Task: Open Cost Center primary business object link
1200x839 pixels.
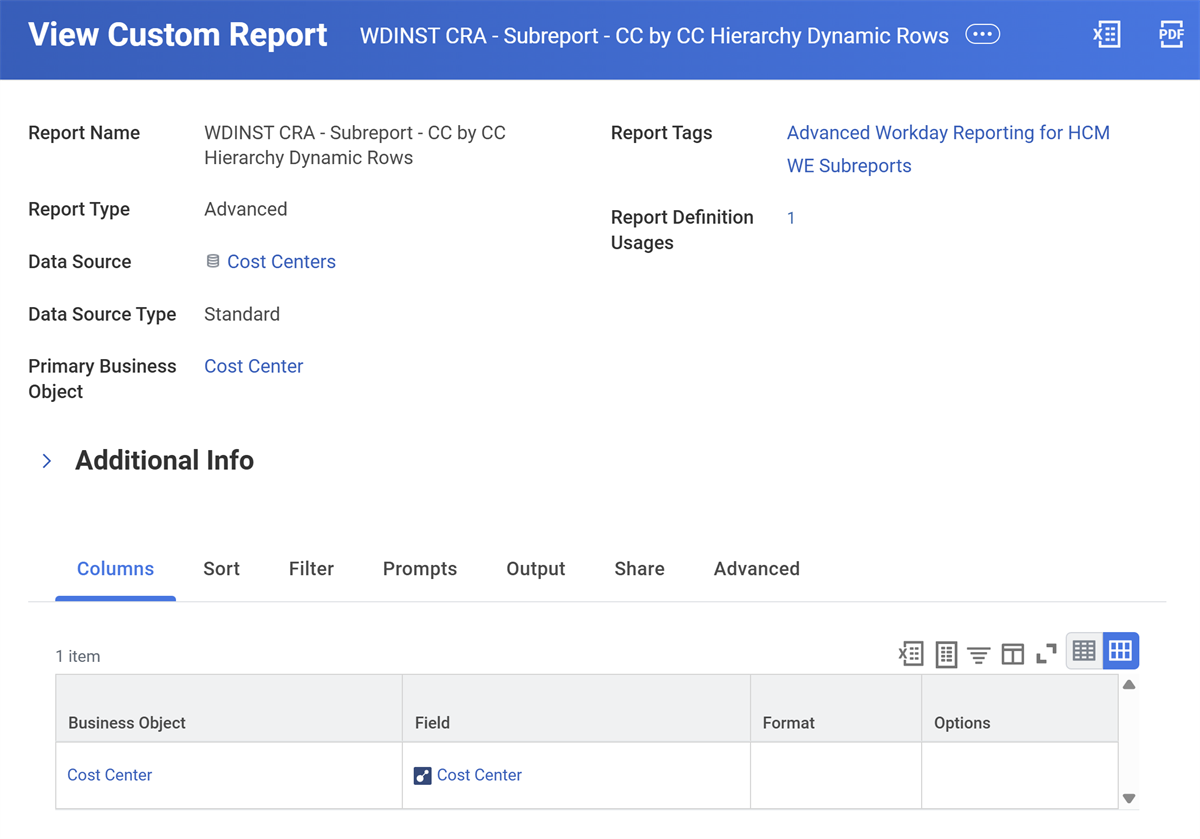Action: click(254, 366)
